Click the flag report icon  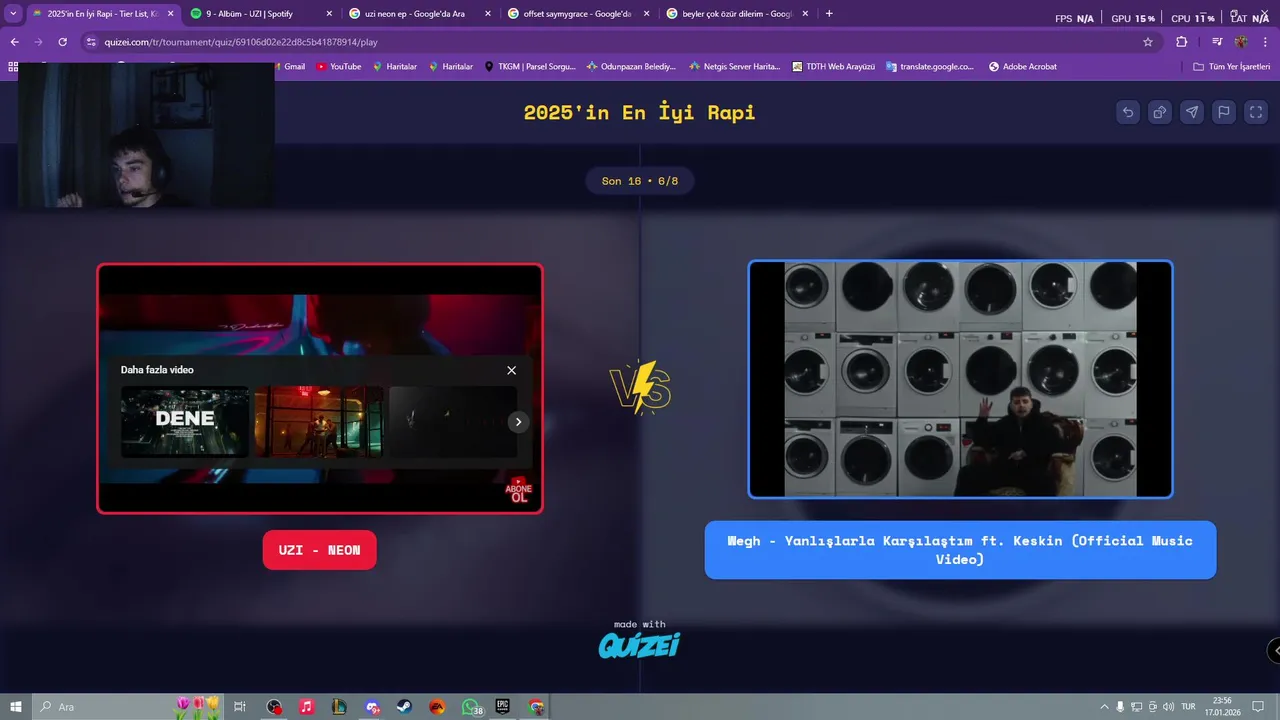pos(1224,112)
